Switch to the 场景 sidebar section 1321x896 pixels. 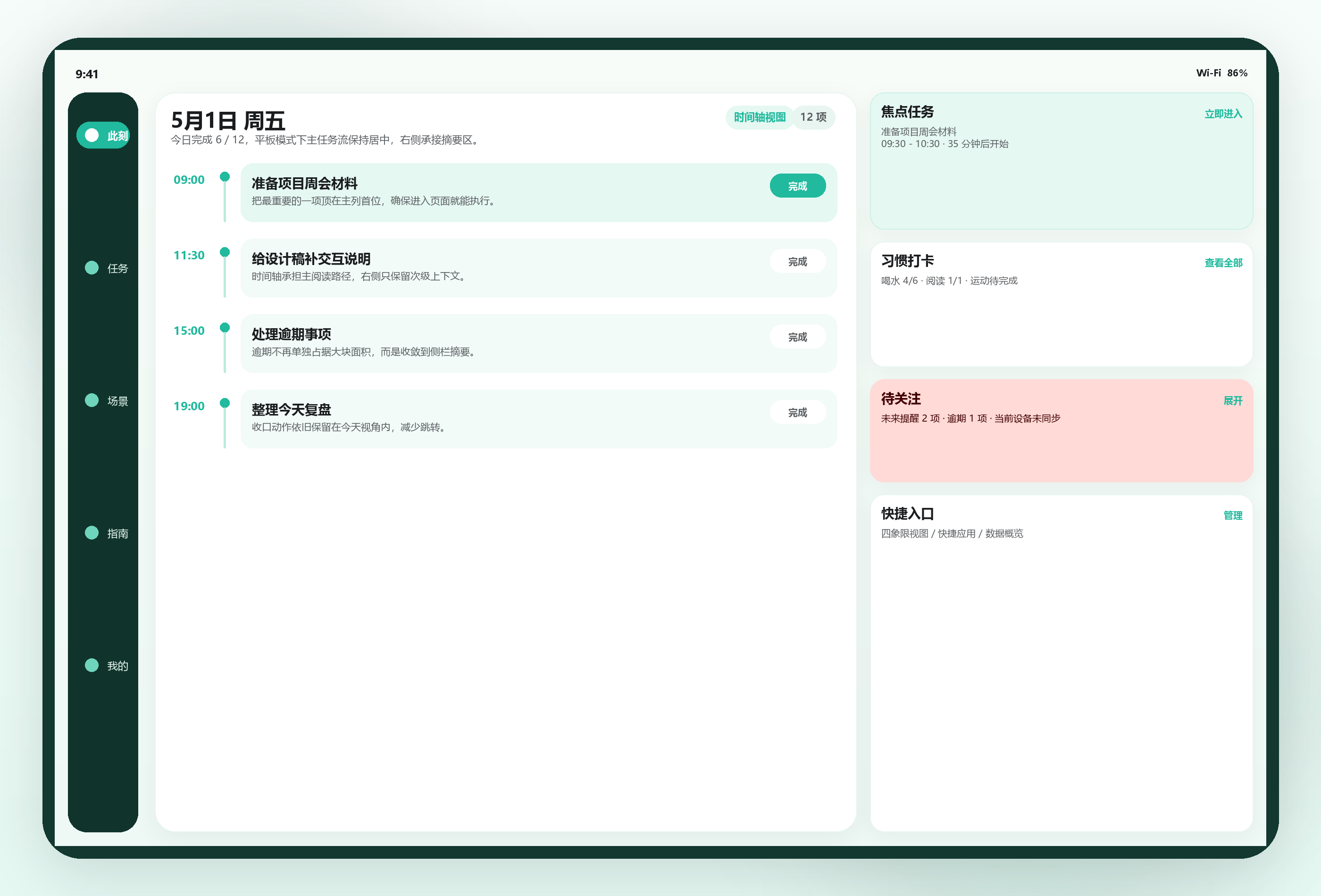(x=106, y=400)
